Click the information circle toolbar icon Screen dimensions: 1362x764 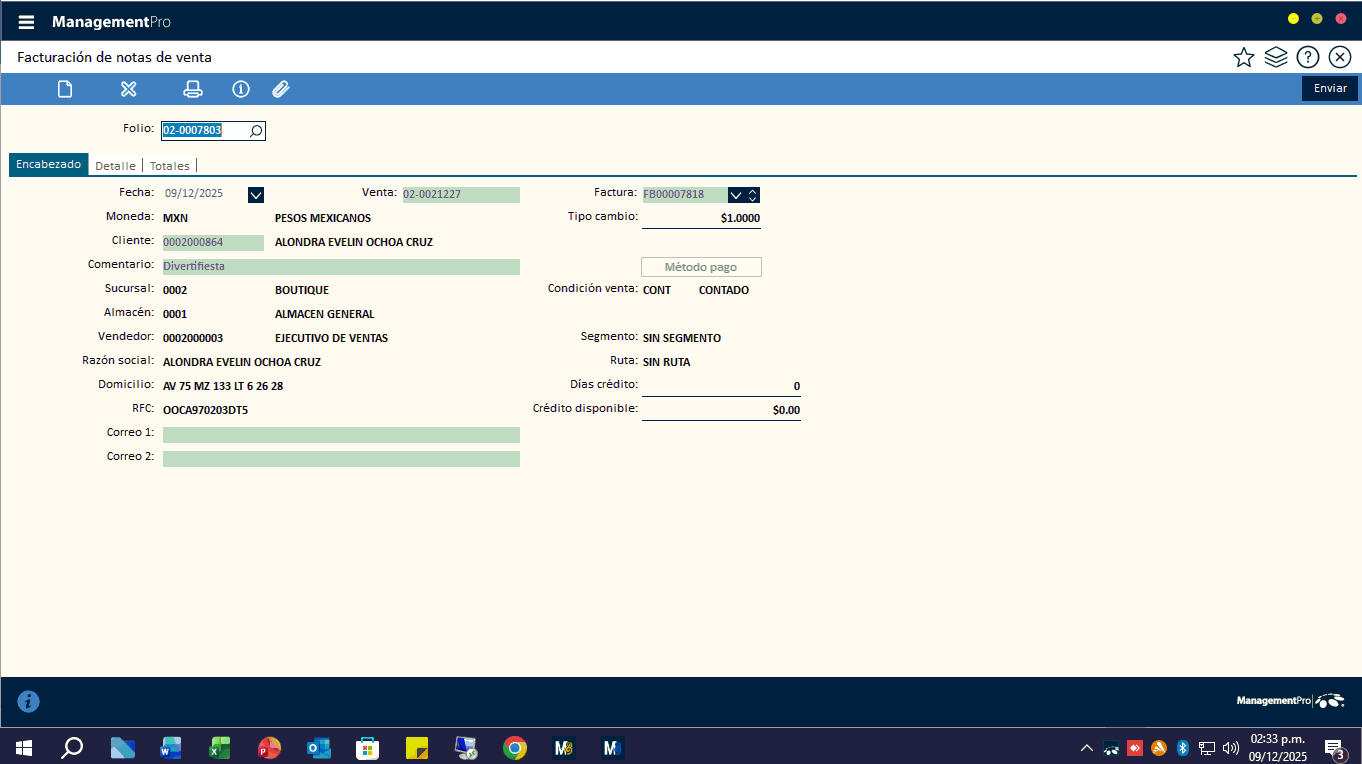[x=241, y=89]
